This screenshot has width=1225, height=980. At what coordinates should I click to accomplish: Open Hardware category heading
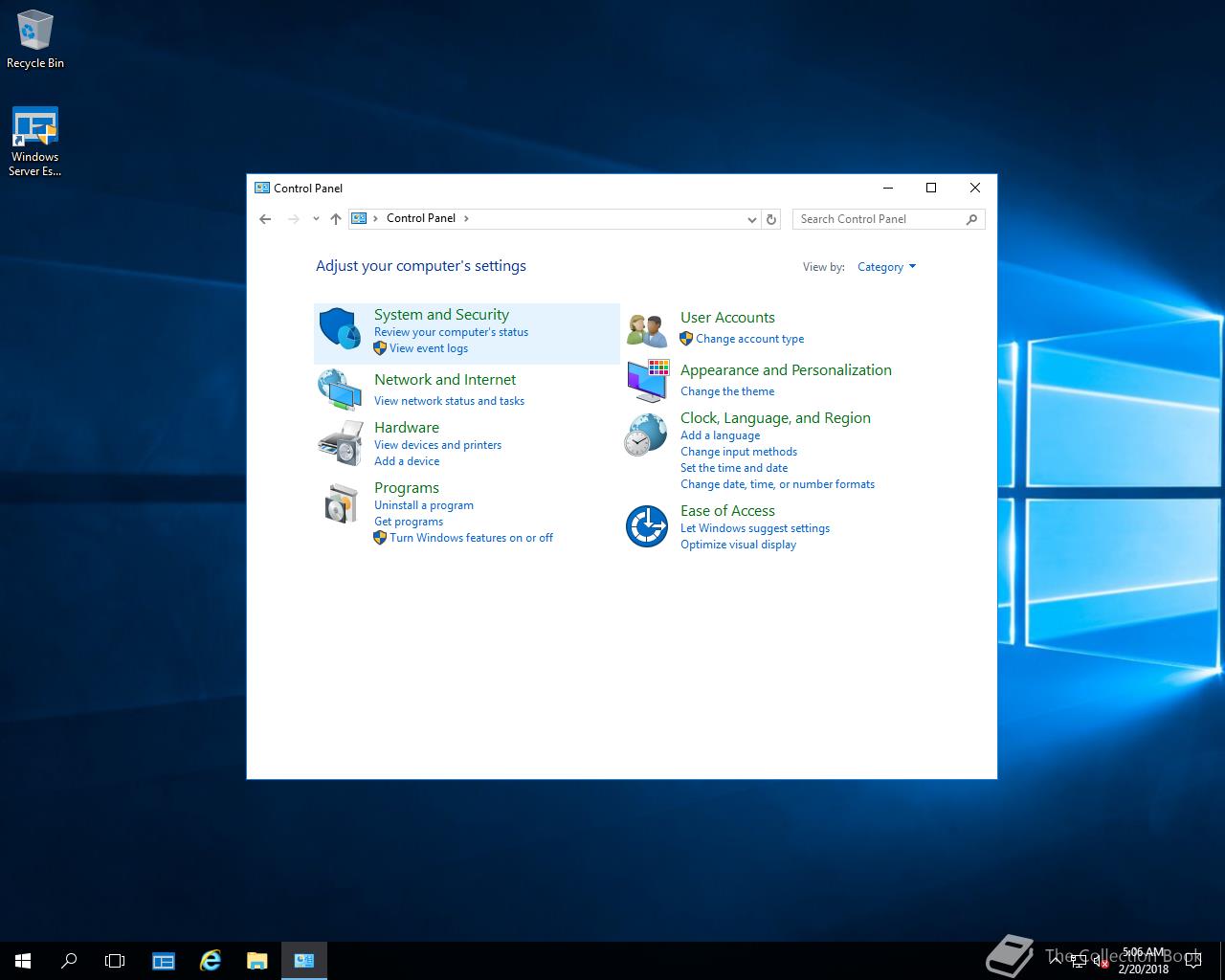407,428
